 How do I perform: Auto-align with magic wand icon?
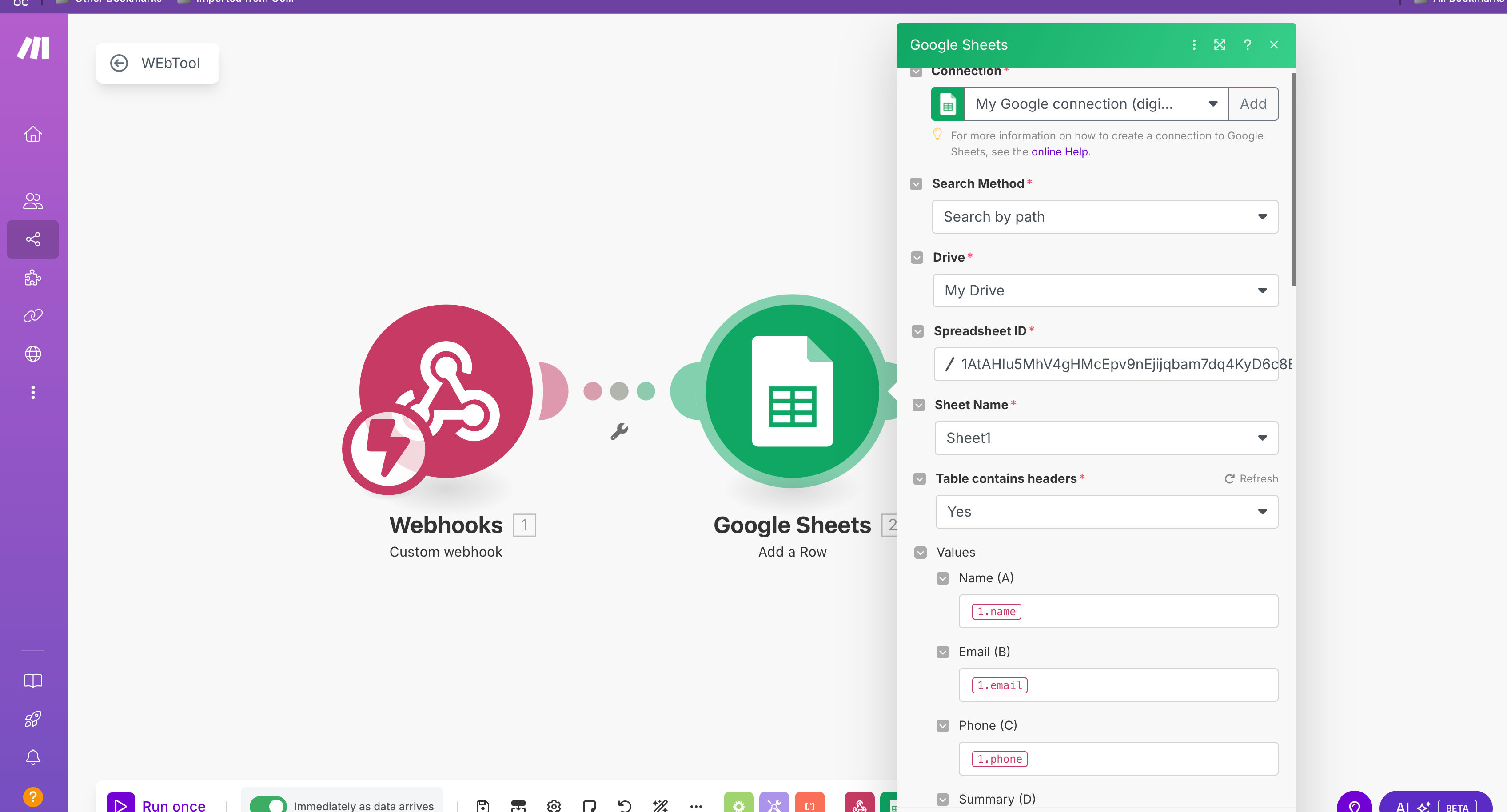(x=660, y=806)
